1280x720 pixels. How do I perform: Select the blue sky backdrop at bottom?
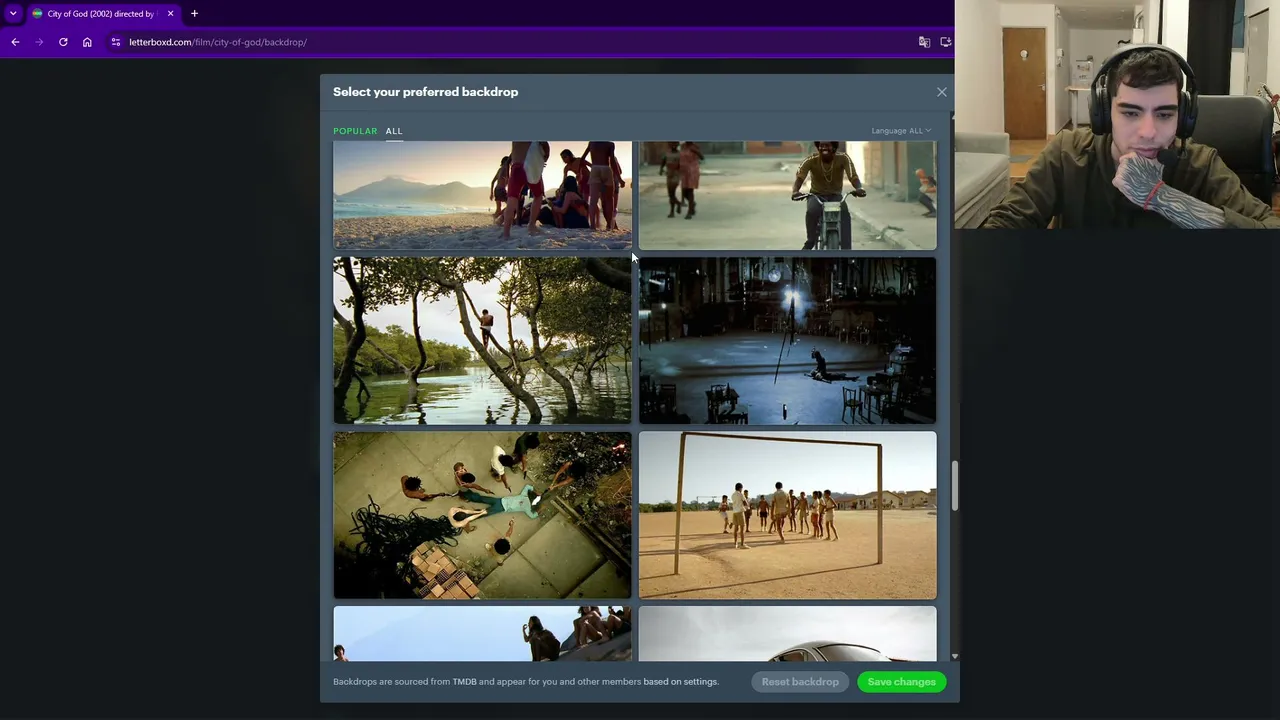tap(482, 634)
